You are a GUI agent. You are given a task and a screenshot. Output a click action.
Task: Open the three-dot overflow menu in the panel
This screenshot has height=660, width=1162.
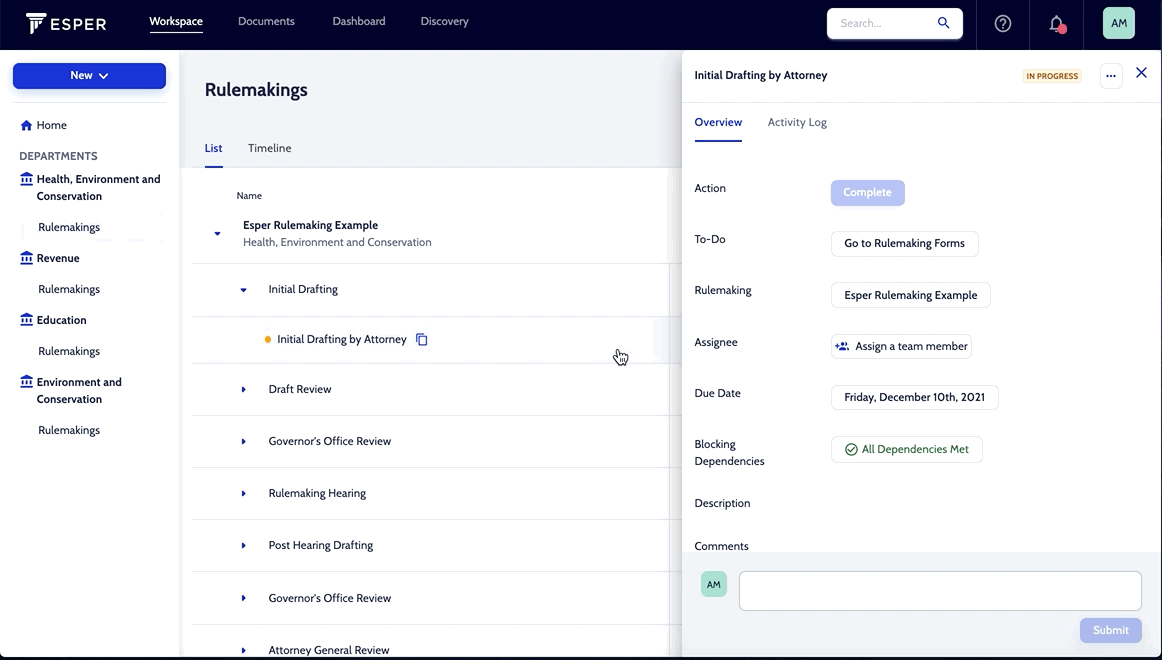coord(1110,75)
